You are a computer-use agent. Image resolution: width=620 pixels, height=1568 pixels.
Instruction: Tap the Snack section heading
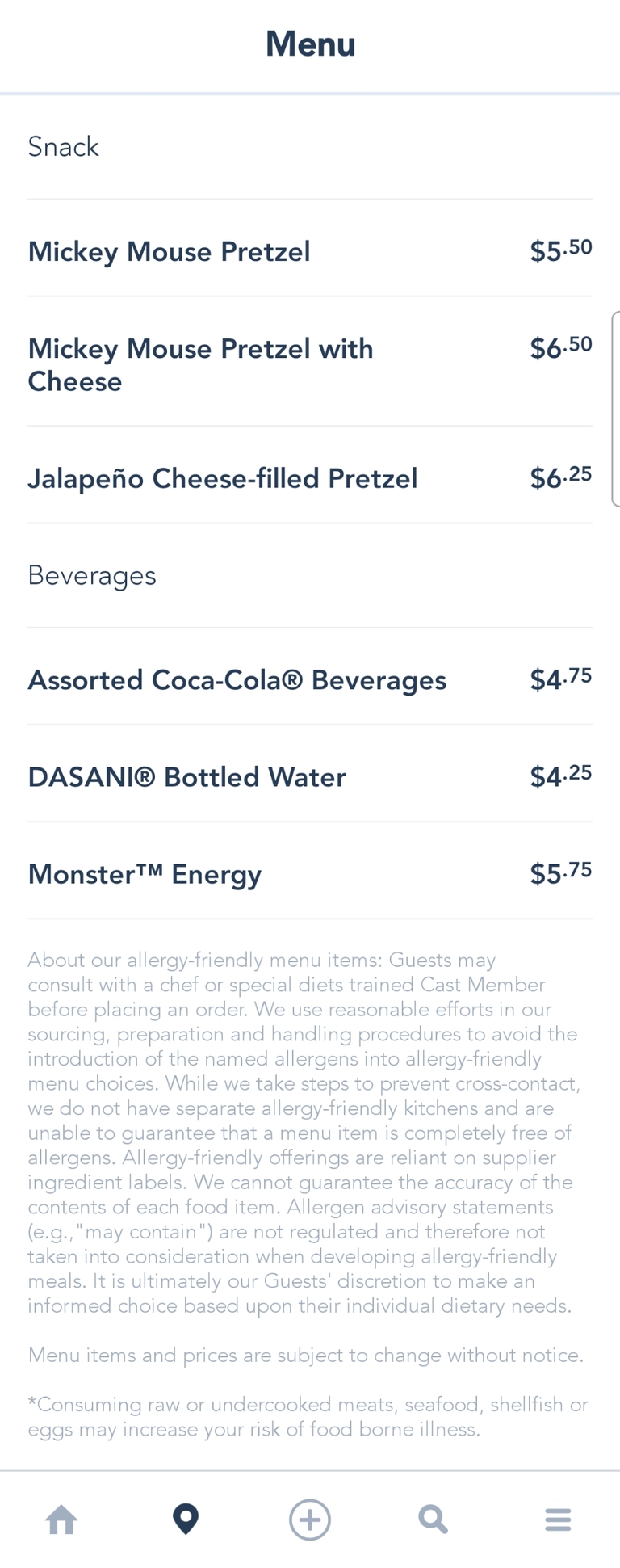pyautogui.click(x=63, y=147)
